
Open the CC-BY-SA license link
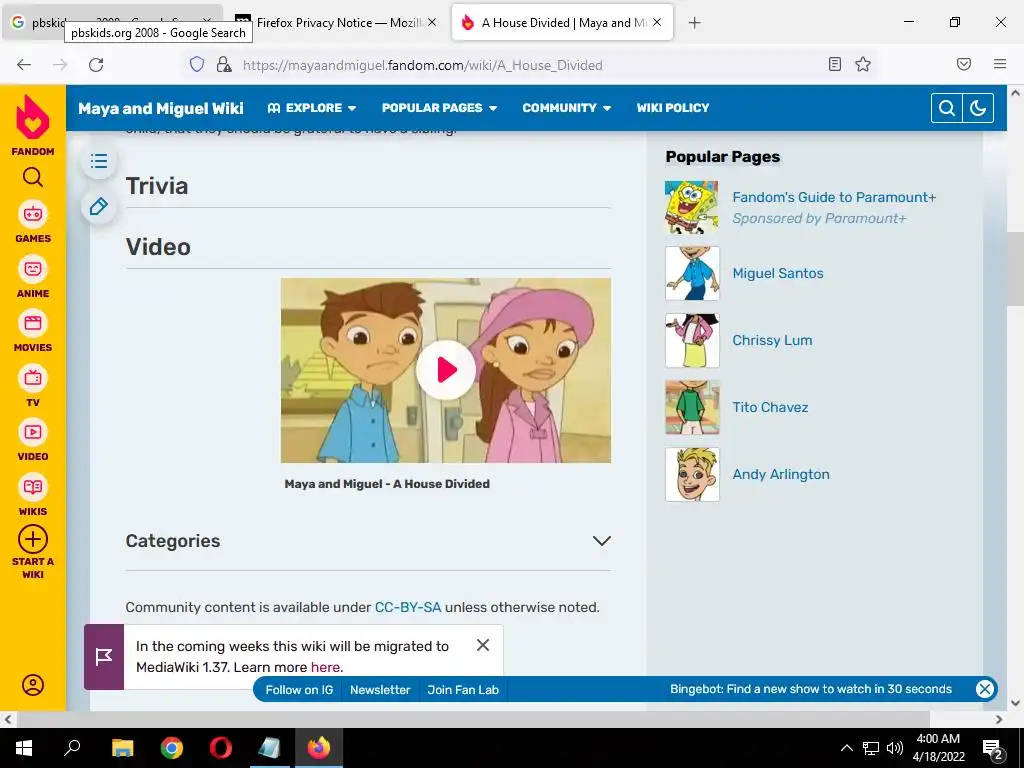(x=408, y=607)
